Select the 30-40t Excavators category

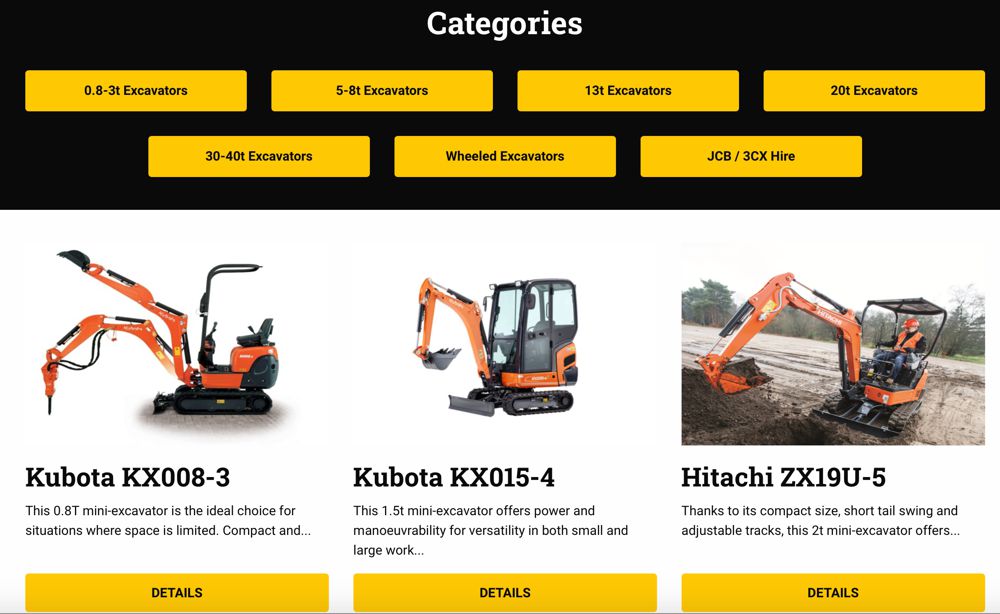point(259,156)
